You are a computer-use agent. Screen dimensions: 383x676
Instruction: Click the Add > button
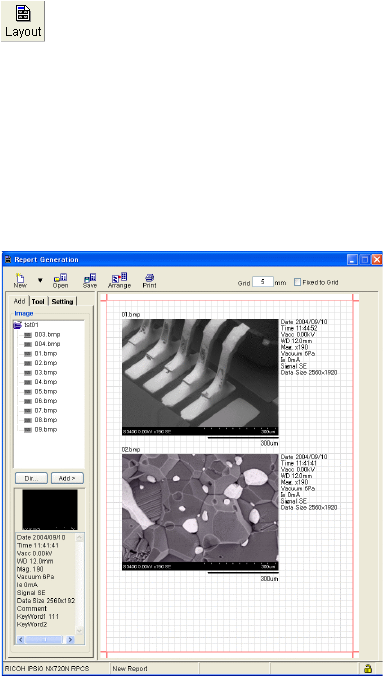67,478
